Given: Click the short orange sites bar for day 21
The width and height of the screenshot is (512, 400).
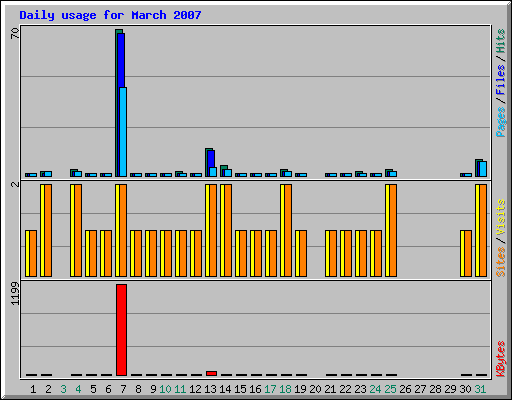Looking at the screenshot, I should 333,253.
